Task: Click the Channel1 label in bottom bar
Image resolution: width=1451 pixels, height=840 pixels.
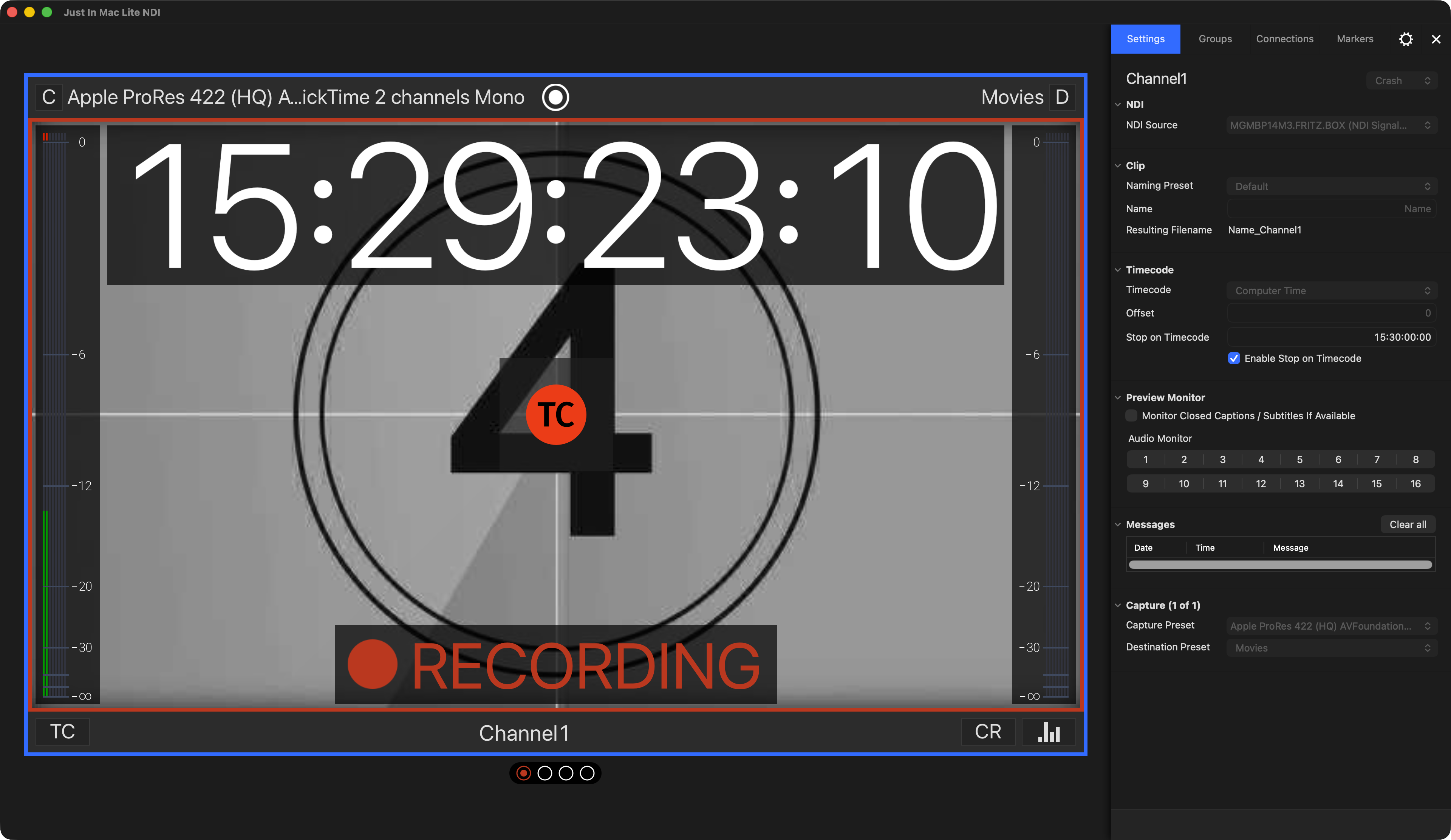Action: coord(524,733)
